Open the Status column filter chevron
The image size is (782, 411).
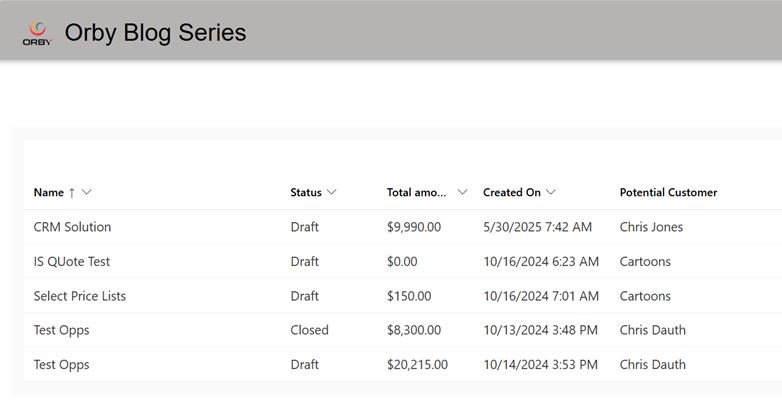pos(332,192)
